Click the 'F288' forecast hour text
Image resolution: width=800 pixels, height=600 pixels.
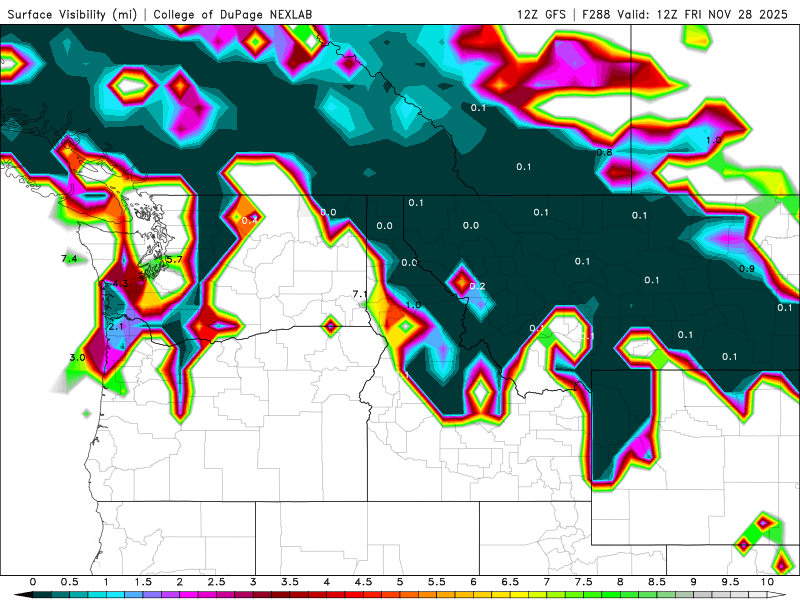596,14
